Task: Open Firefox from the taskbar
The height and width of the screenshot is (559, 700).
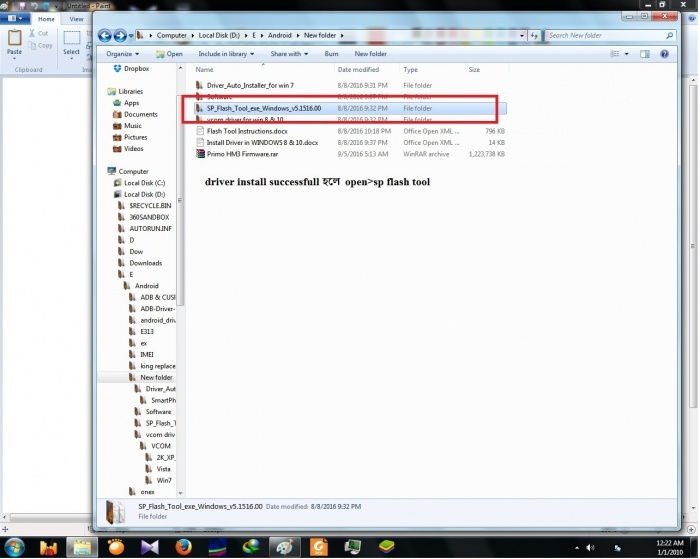Action: pos(183,547)
